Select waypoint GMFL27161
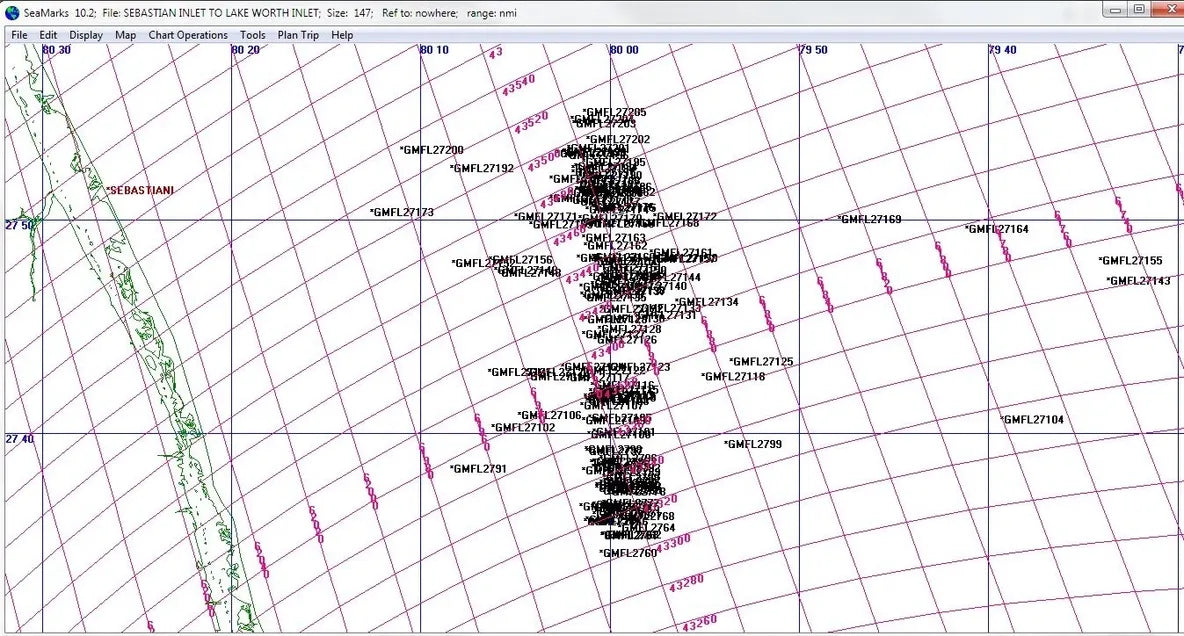The height and width of the screenshot is (636, 1184). [680, 253]
